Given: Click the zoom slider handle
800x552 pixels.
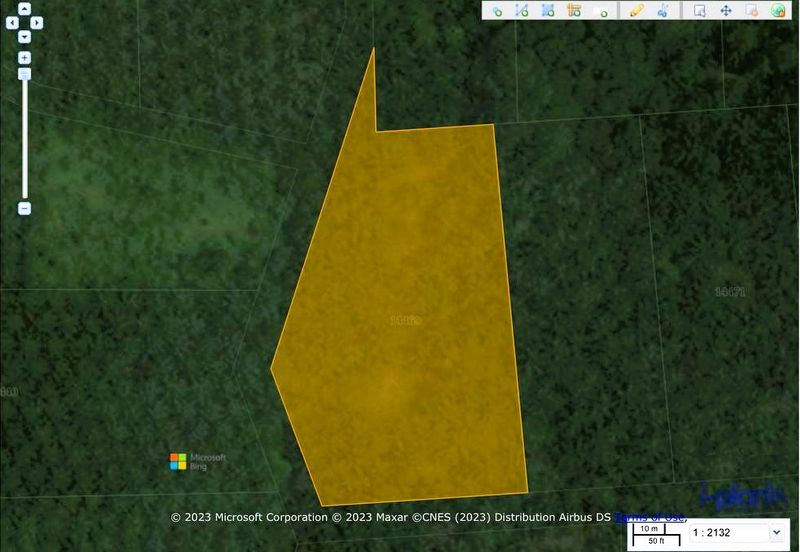Looking at the screenshot, I should [x=24, y=74].
